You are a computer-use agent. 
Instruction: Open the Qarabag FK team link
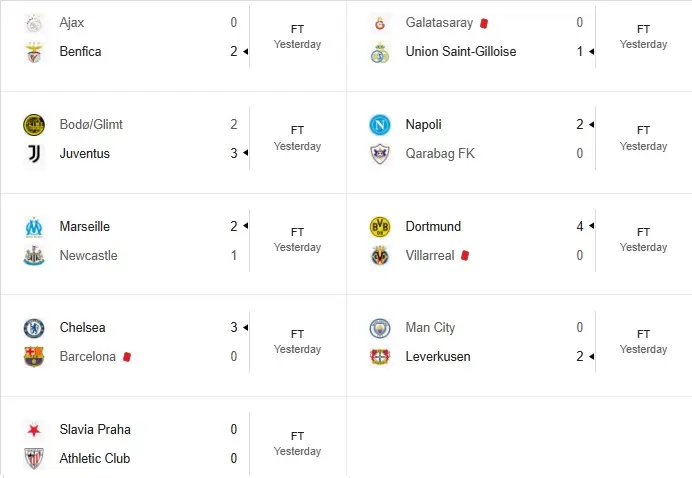point(439,154)
